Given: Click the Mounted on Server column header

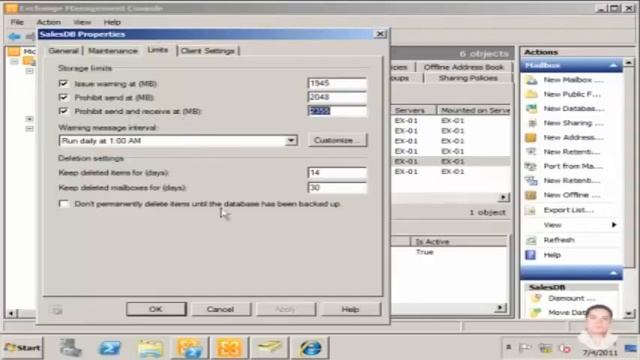Looking at the screenshot, I should 474,110.
